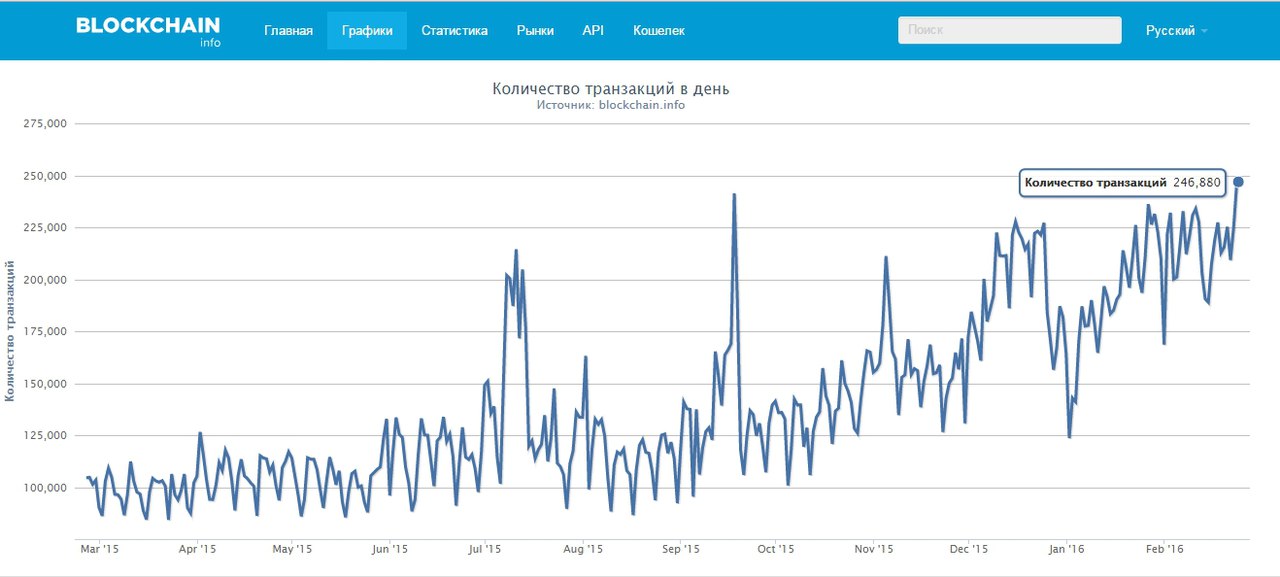The image size is (1280, 577).
Task: Open the Рынки section
Action: click(x=535, y=31)
